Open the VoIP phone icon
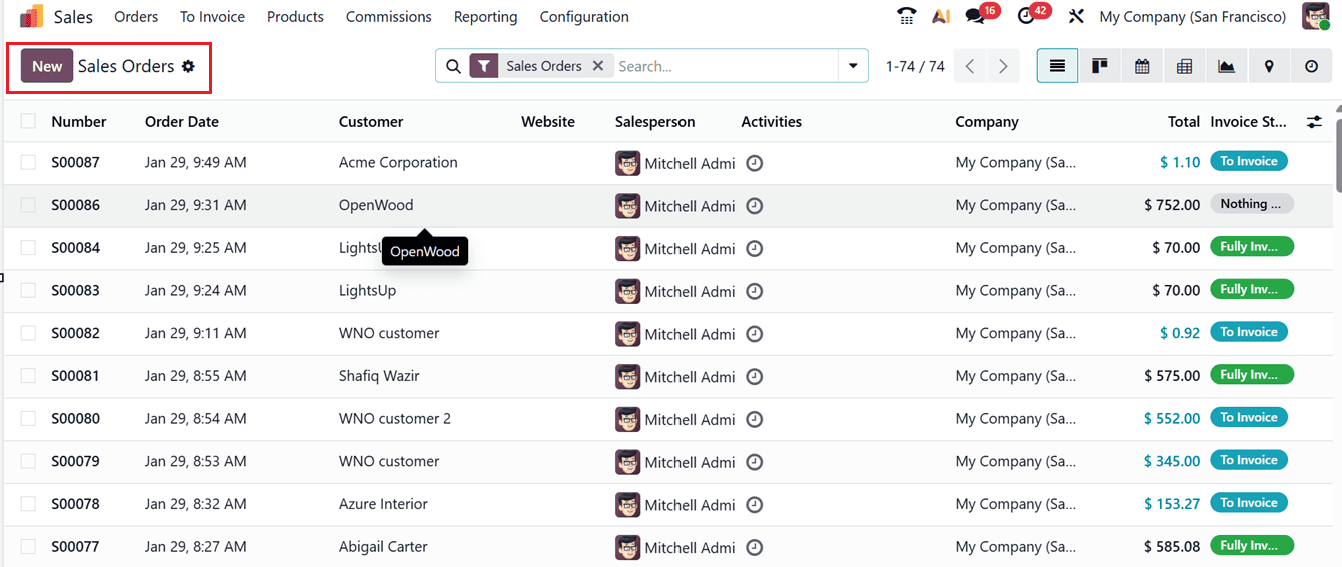The image size is (1342, 567). pyautogui.click(x=907, y=17)
